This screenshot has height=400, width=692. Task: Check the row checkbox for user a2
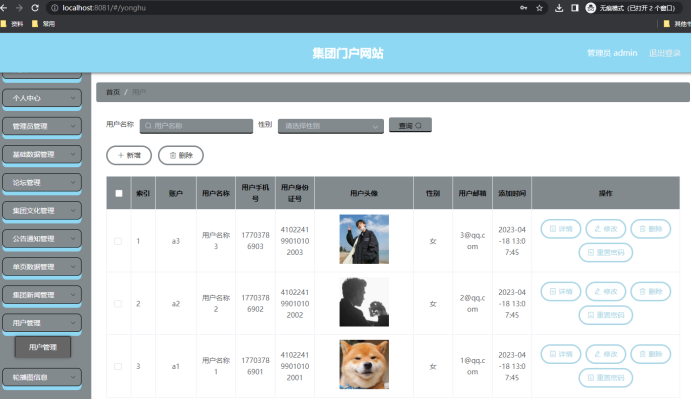tap(118, 304)
